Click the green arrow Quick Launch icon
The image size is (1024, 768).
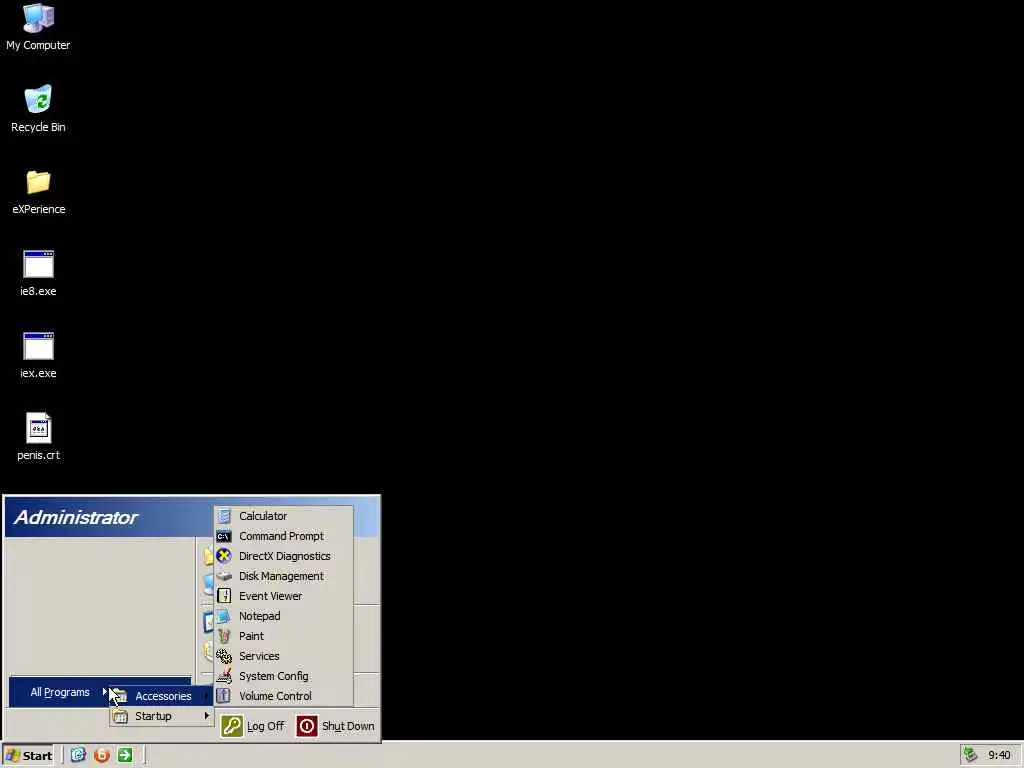(x=125, y=756)
